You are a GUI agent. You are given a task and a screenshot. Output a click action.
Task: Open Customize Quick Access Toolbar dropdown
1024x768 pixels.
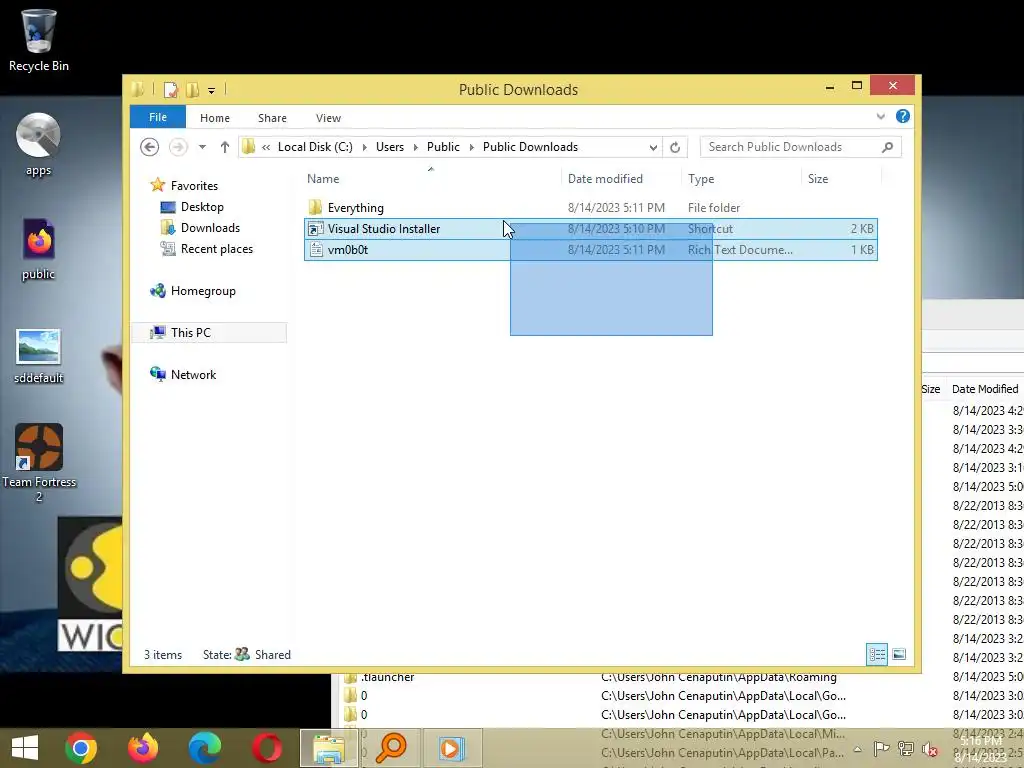pyautogui.click(x=212, y=90)
